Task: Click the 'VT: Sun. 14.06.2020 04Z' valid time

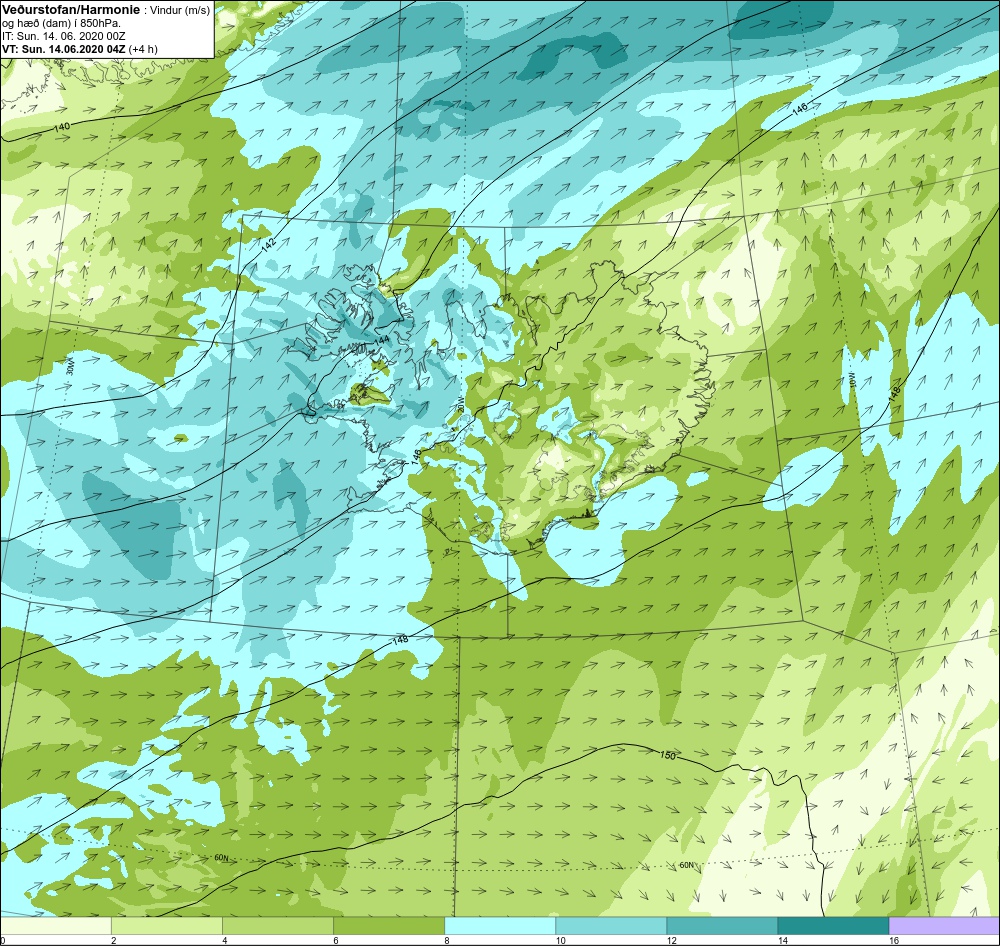Action: [x=64, y=49]
